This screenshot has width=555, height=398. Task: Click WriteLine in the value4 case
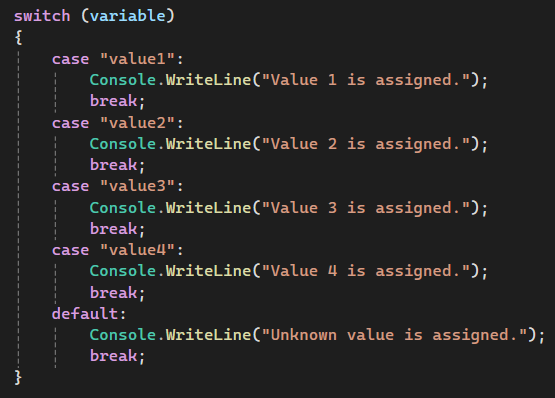pos(208,271)
